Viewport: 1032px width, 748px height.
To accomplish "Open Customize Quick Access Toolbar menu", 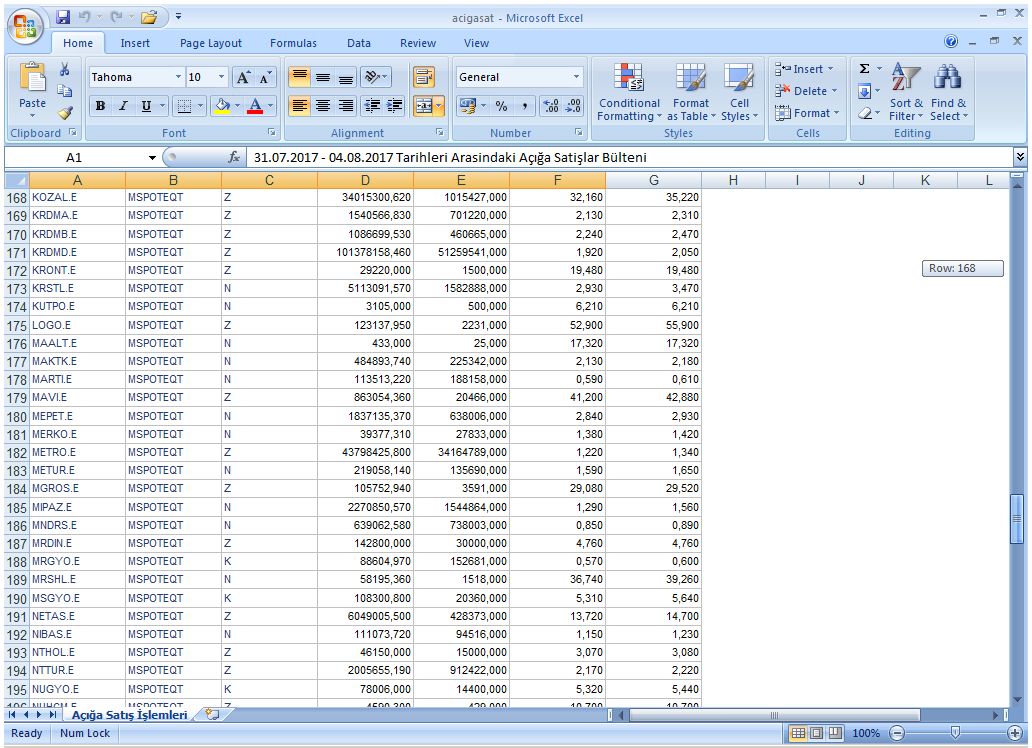I will coord(178,17).
